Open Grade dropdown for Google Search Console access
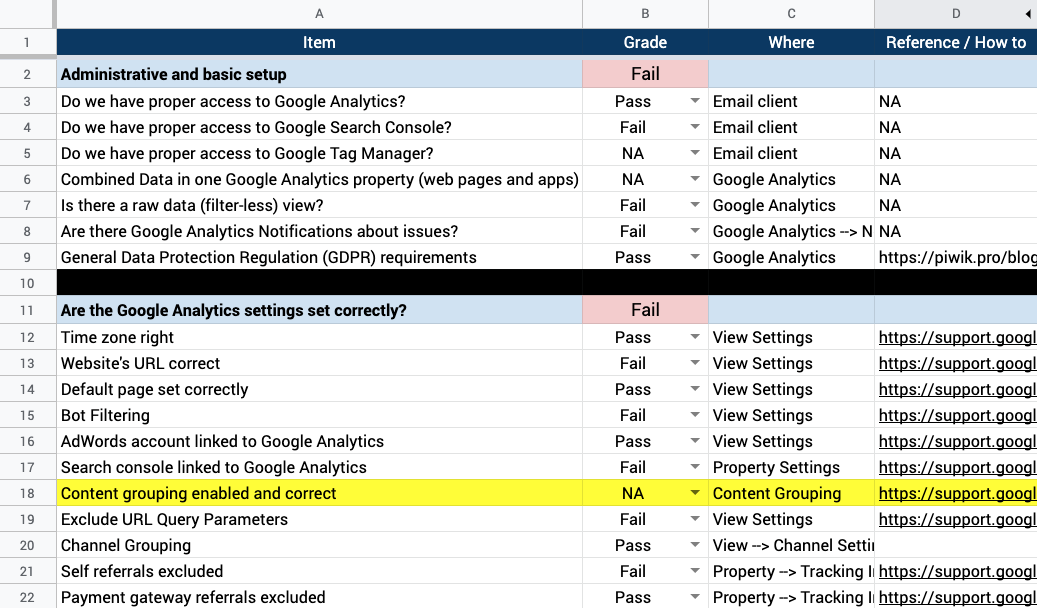 pyautogui.click(x=694, y=127)
